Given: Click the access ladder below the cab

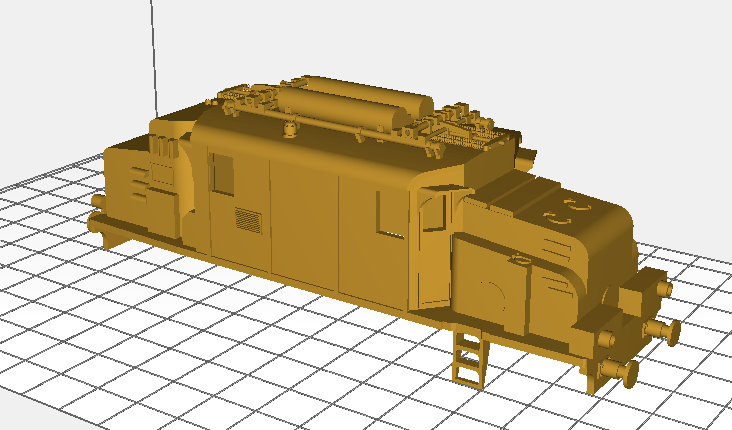Looking at the screenshot, I should point(469,357).
